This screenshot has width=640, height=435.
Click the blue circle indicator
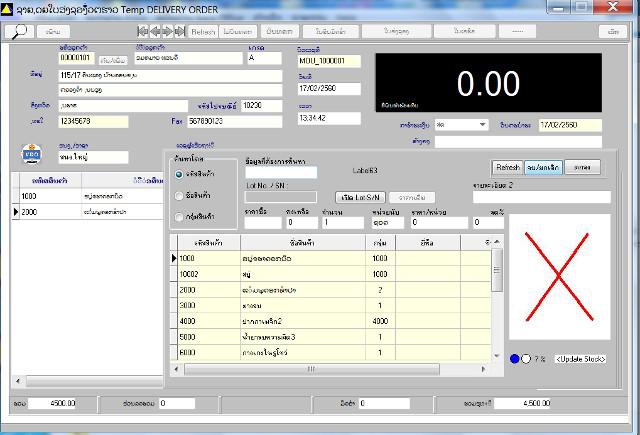tap(514, 359)
